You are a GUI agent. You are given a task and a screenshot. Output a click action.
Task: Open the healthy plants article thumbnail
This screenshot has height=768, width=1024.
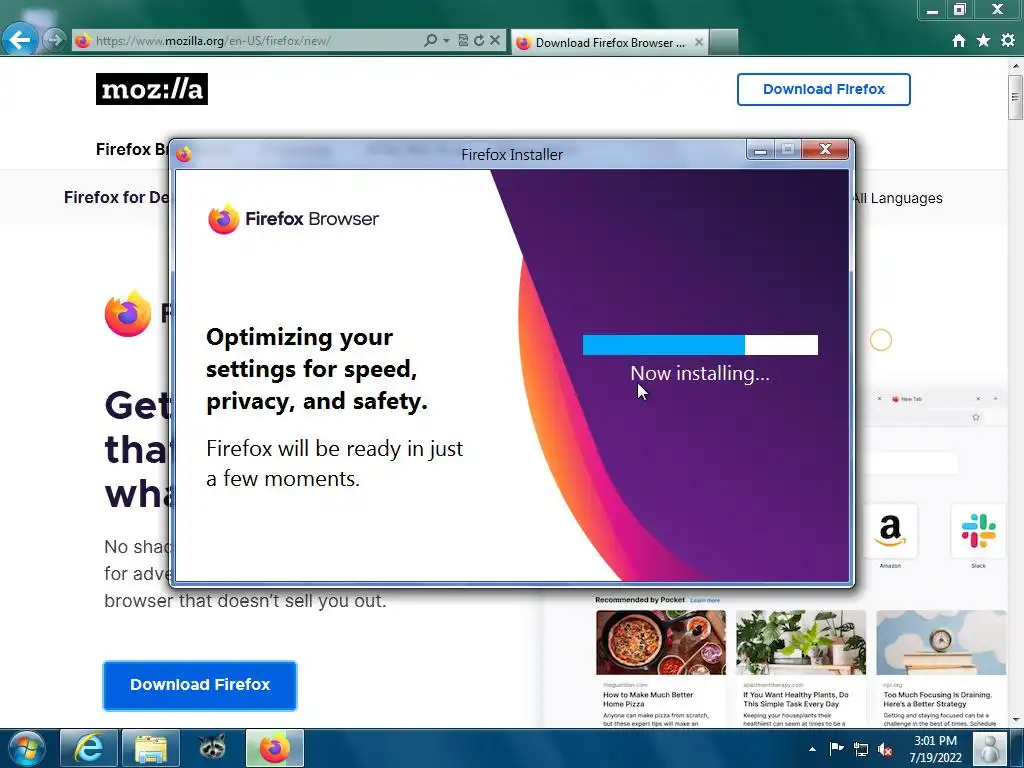[x=801, y=643]
